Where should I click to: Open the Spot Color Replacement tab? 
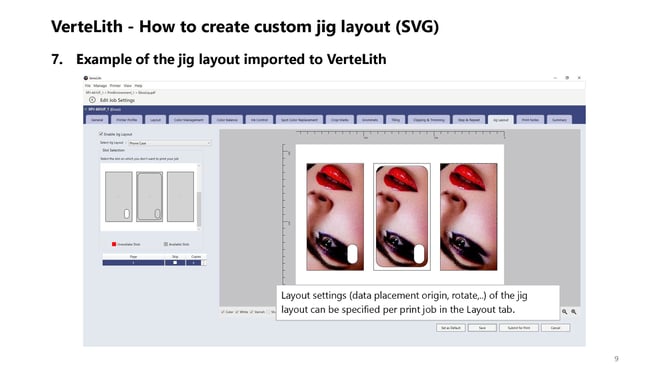coord(299,120)
